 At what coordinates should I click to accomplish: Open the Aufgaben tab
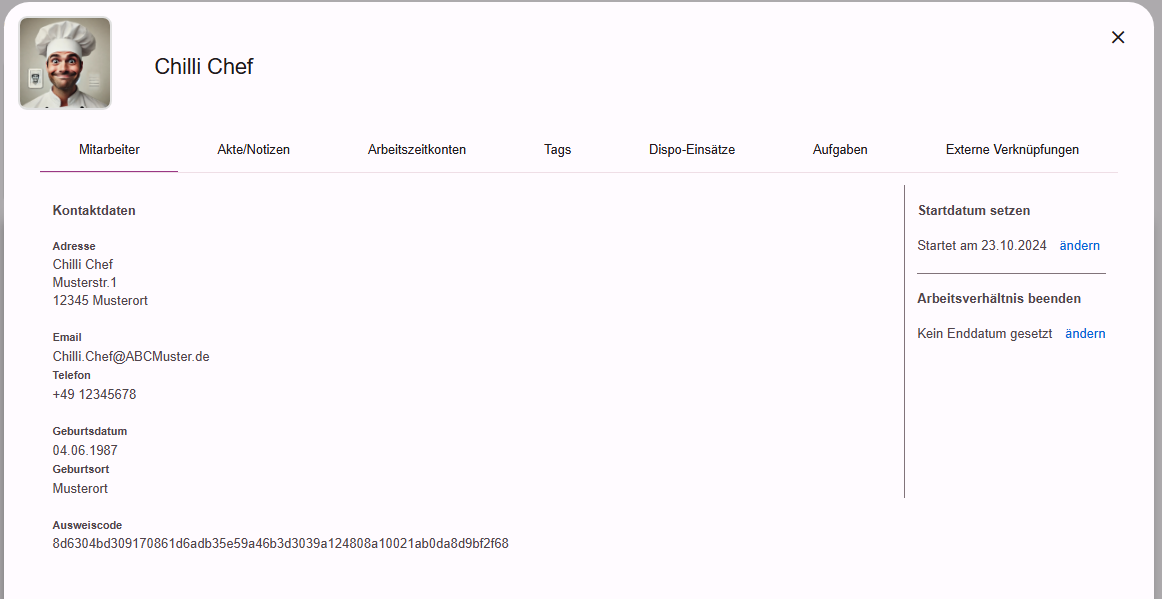(840, 150)
